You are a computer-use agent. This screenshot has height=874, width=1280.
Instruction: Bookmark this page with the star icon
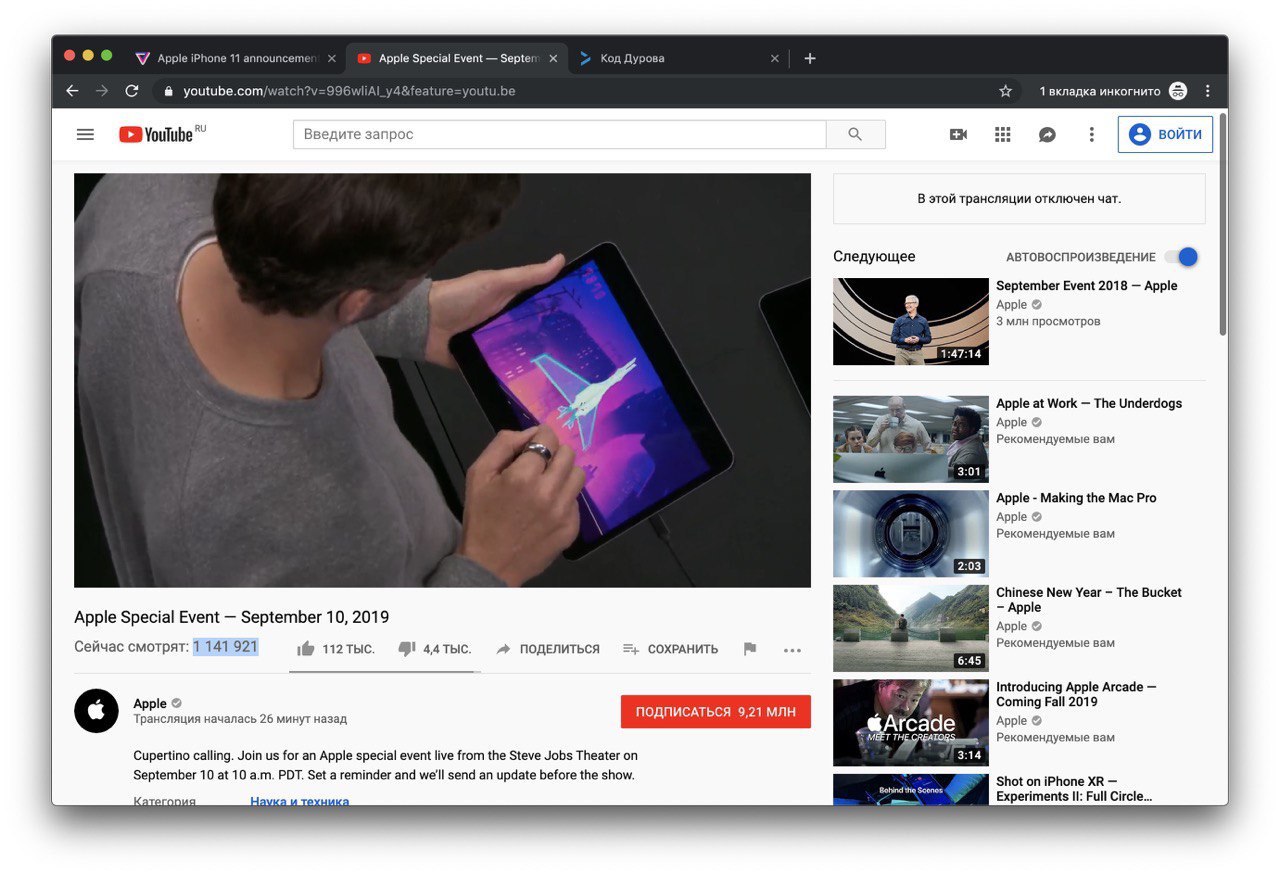[x=1005, y=91]
